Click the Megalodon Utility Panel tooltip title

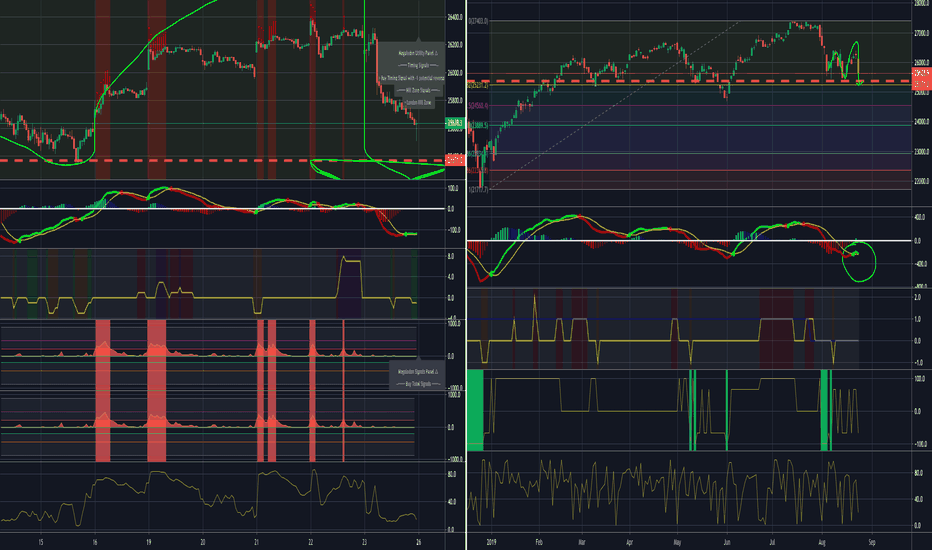pos(418,54)
